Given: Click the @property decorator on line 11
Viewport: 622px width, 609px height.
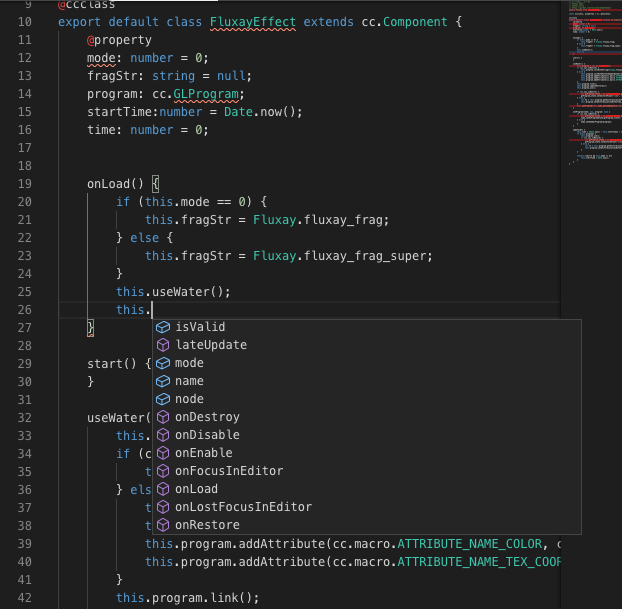Looking at the screenshot, I should tap(119, 40).
